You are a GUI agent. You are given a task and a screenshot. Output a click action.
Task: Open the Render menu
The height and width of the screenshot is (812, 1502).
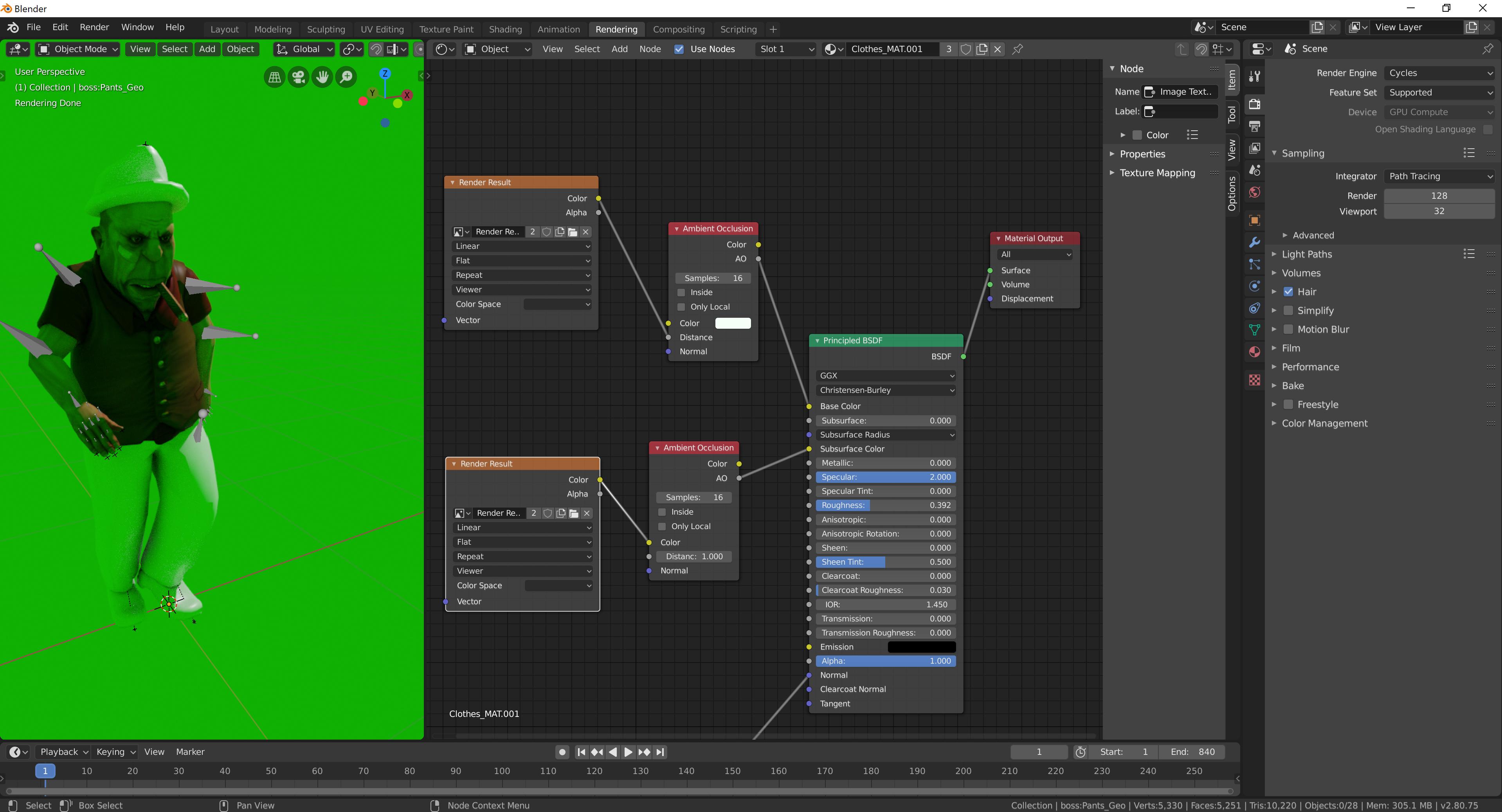[94, 27]
